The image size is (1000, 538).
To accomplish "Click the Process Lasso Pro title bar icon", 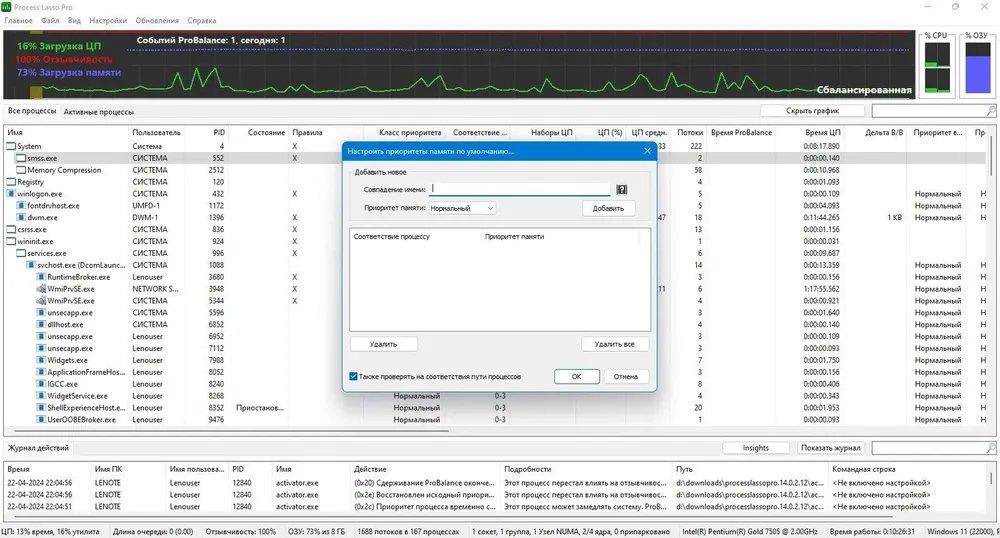I will click(x=6, y=7).
